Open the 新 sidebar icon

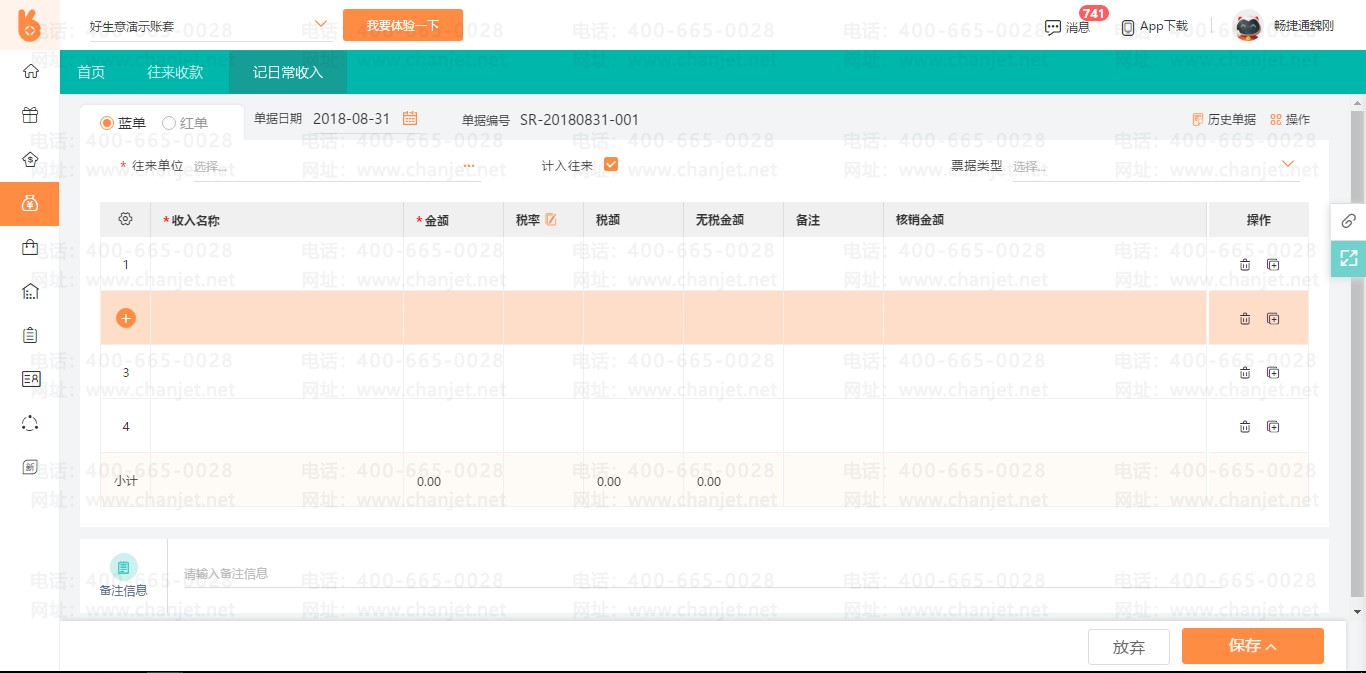click(30, 467)
